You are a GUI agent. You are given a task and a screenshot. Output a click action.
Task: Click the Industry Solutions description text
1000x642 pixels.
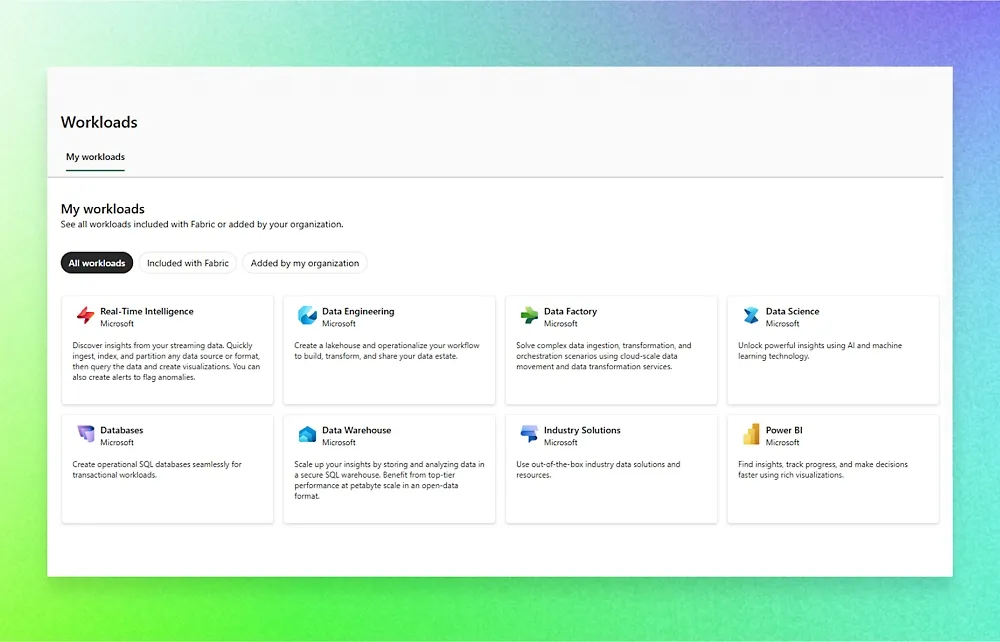(x=598, y=470)
